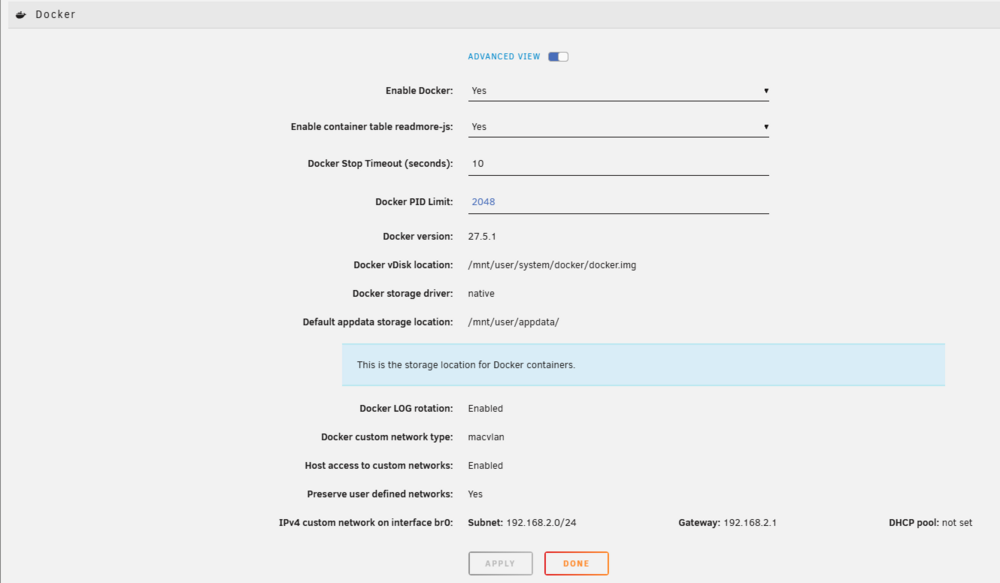This screenshot has width=1000, height=583.
Task: Click the custom network type value macvlan
Action: [486, 437]
